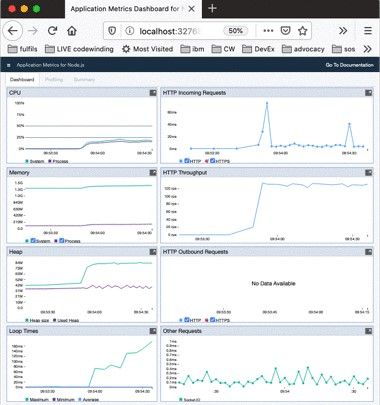Toggle System checkbox in Memory legend
Screen dimensions: 380x405
(33, 240)
